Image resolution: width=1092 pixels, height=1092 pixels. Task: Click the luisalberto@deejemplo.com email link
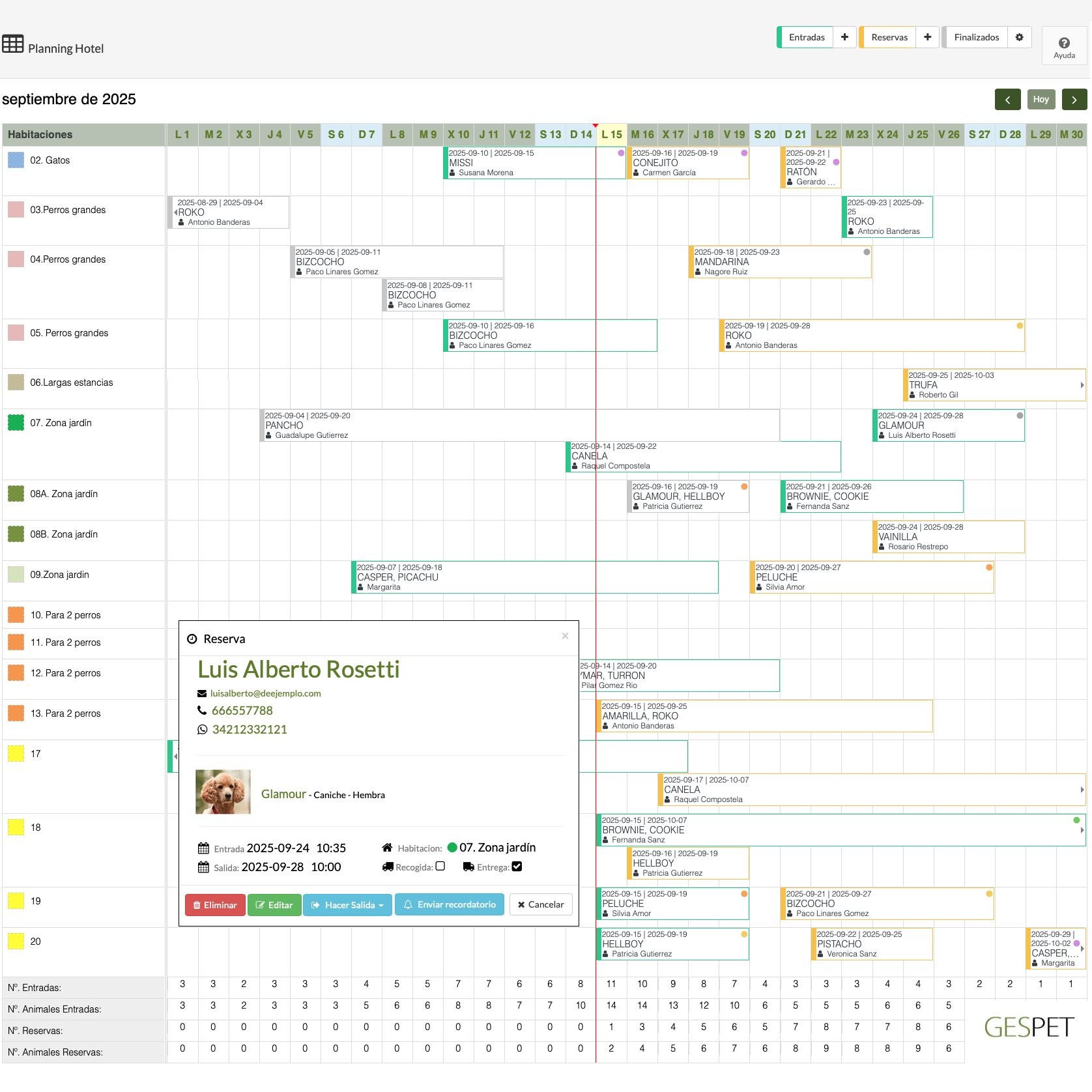pyautogui.click(x=265, y=693)
